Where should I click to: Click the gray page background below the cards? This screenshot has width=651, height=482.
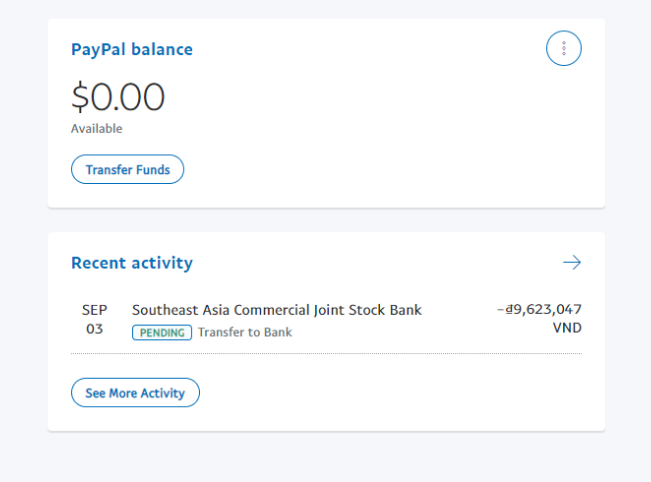(x=326, y=458)
